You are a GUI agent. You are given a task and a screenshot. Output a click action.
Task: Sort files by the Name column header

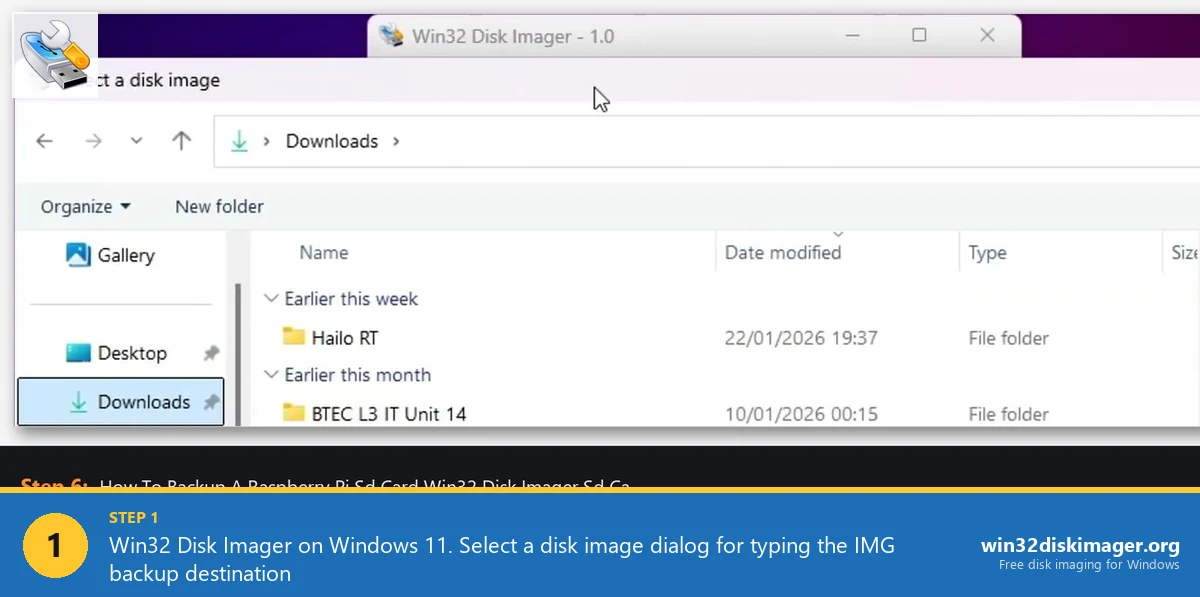323,252
